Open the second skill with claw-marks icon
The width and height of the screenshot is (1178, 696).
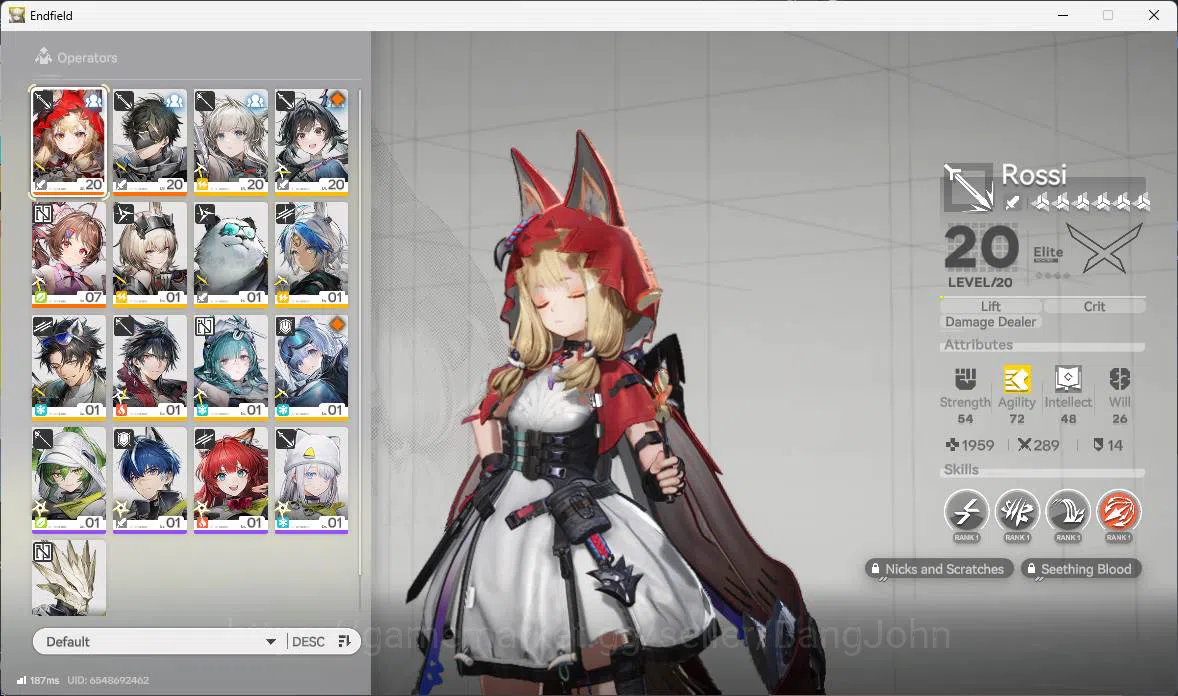pos(1017,512)
